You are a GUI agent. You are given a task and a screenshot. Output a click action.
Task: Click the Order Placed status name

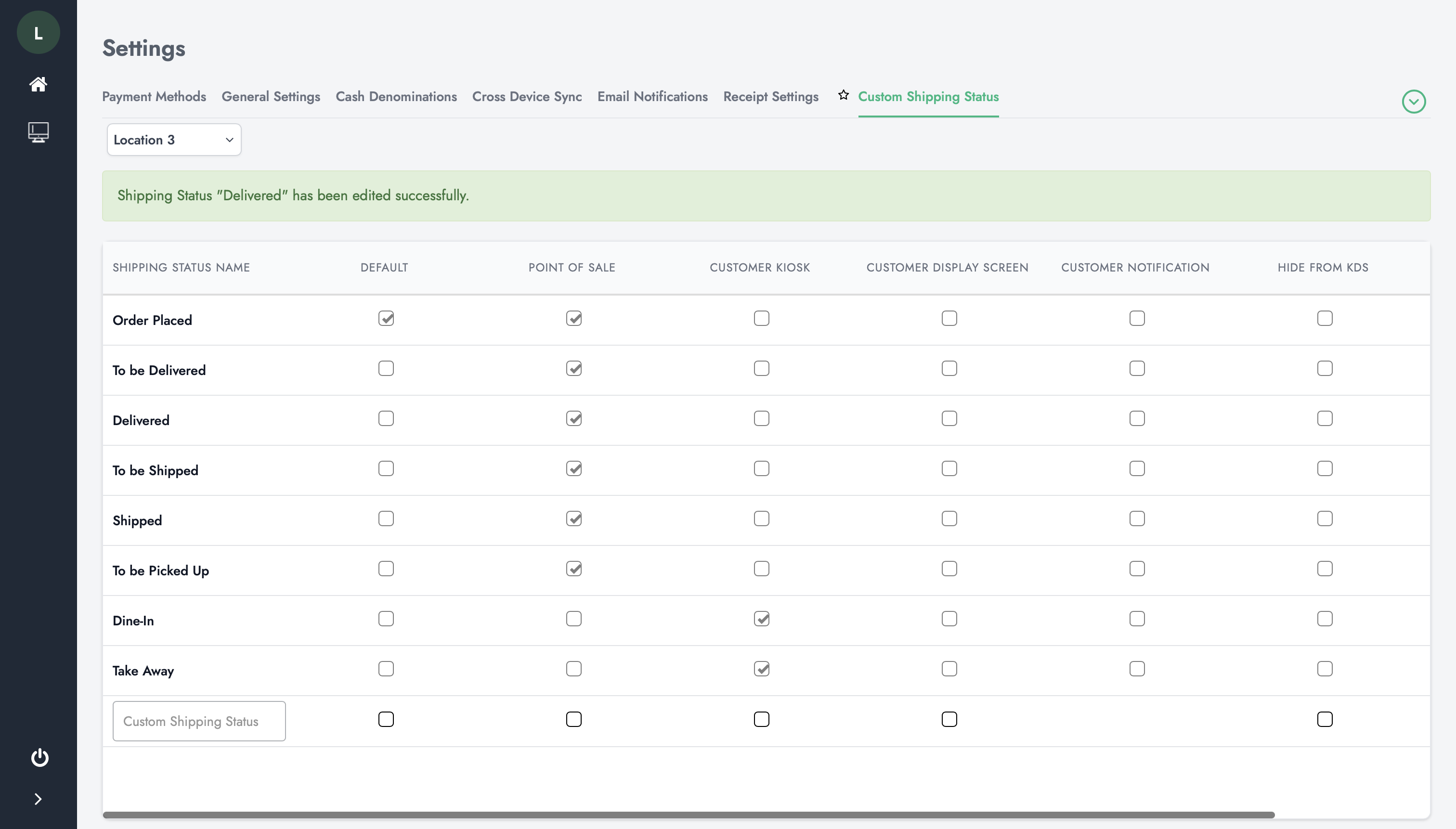point(152,320)
